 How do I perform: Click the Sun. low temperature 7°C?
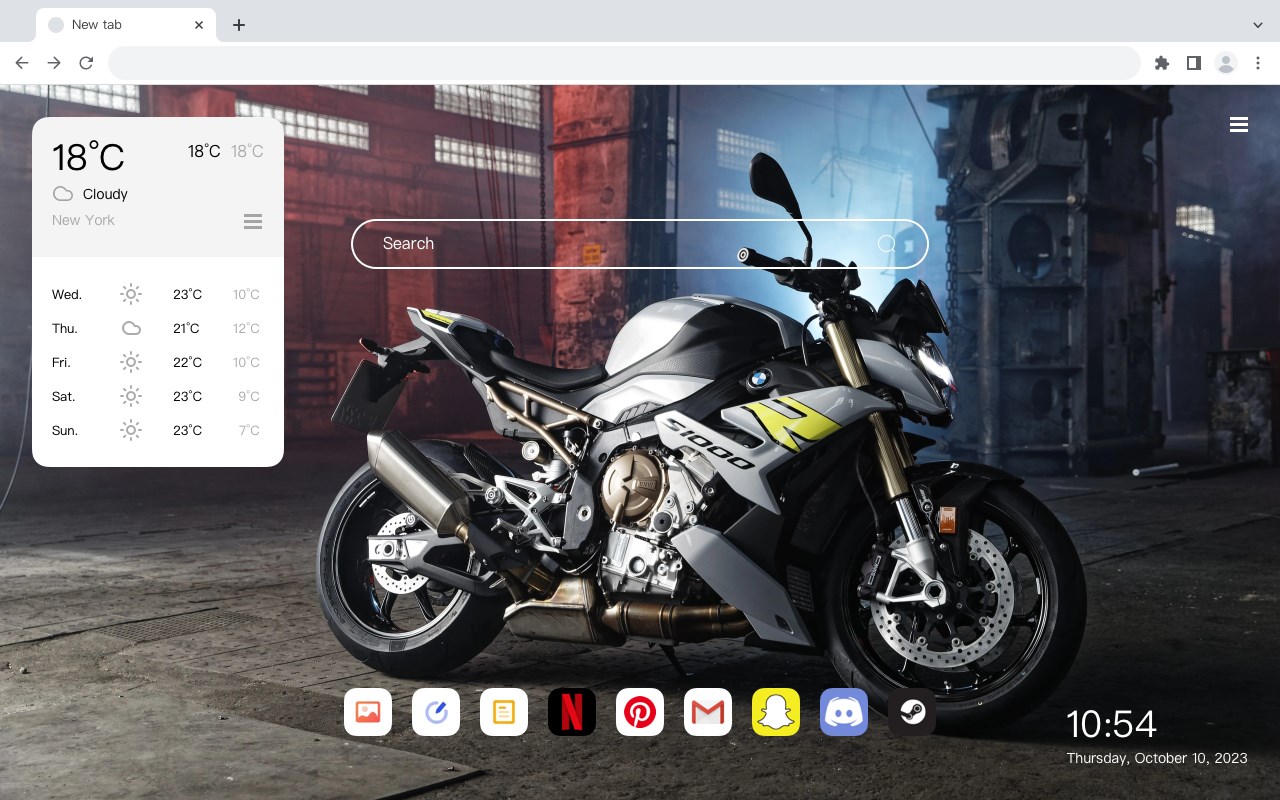click(249, 431)
